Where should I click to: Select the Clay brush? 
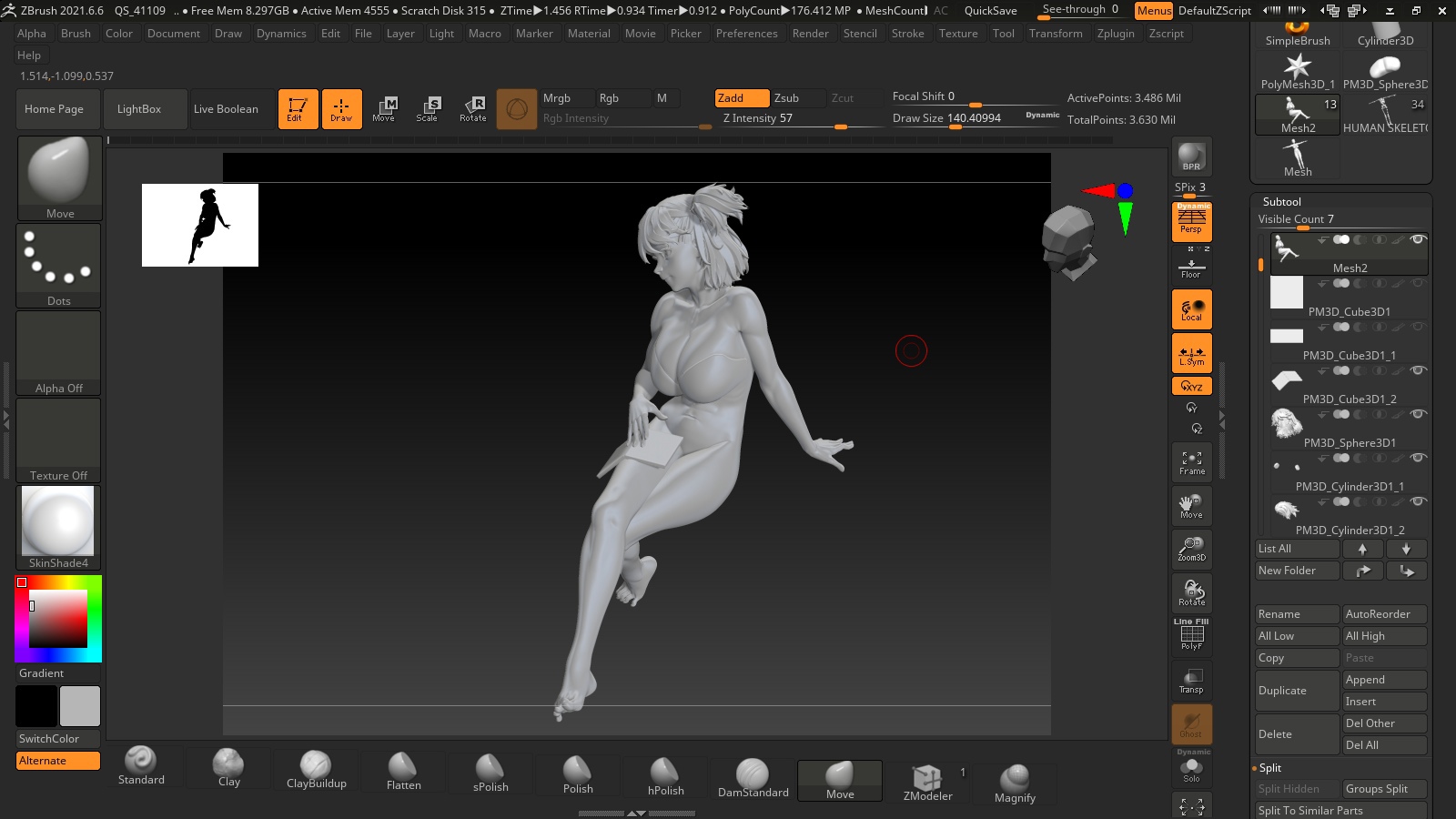[x=228, y=768]
